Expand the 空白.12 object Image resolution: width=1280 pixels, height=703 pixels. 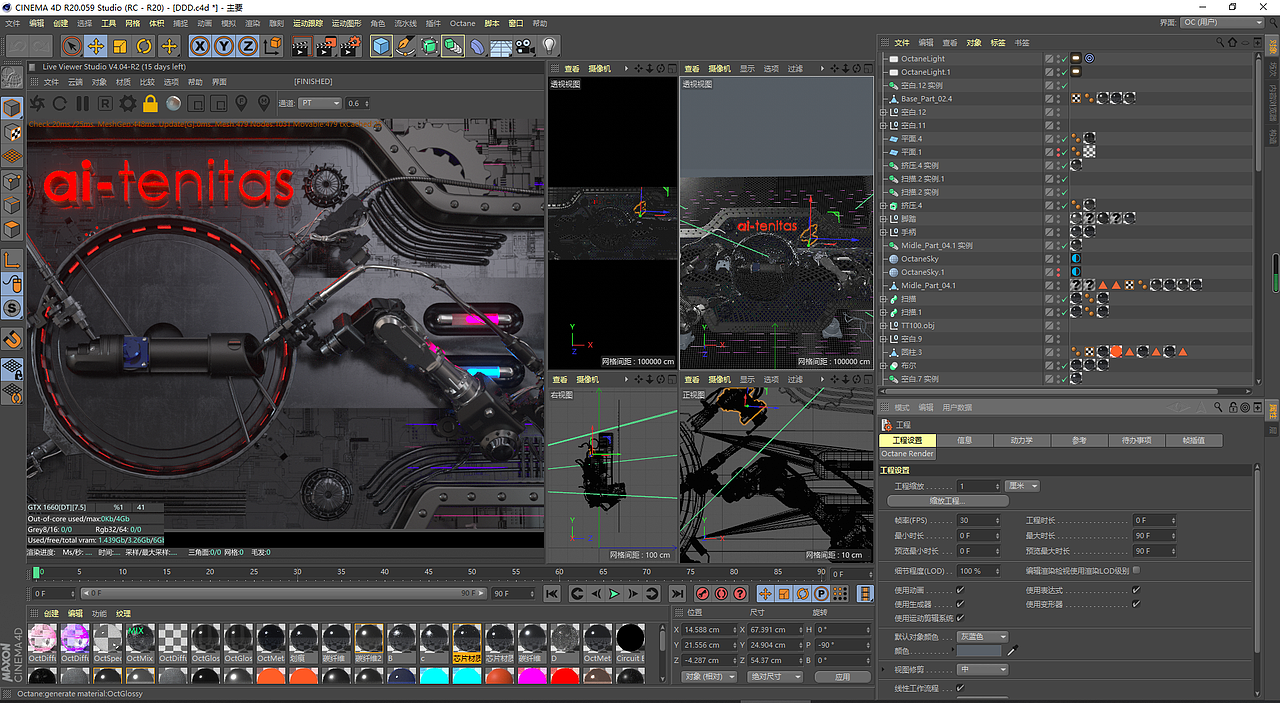pyautogui.click(x=883, y=112)
